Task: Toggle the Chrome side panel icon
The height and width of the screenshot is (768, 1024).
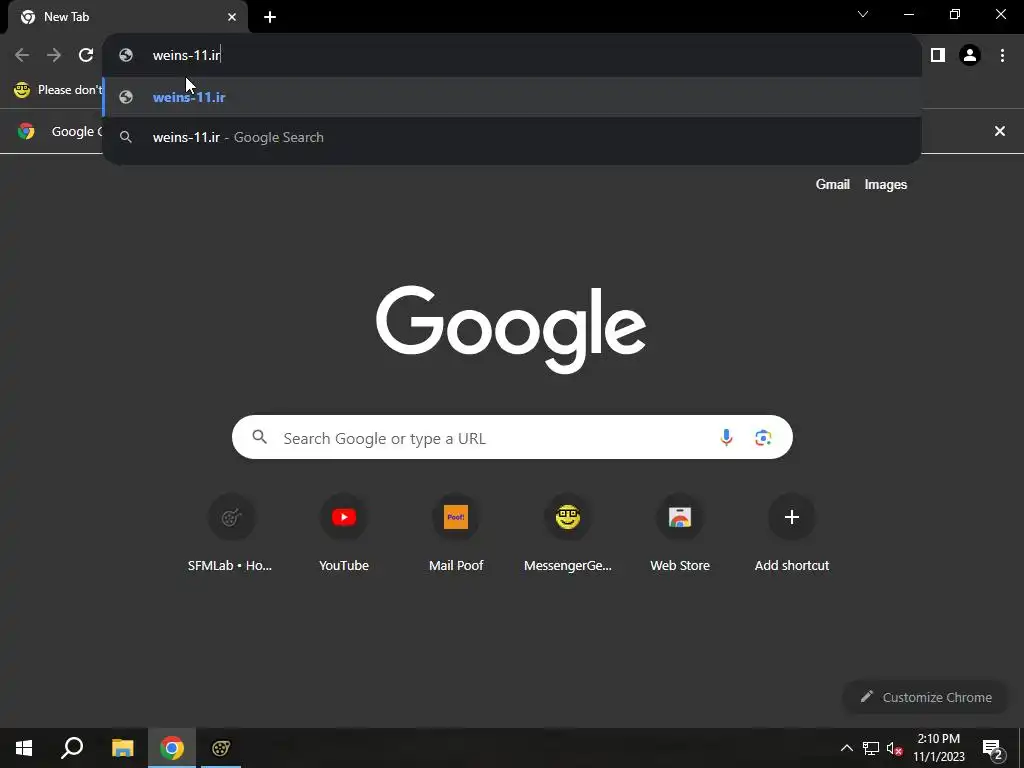Action: click(938, 55)
